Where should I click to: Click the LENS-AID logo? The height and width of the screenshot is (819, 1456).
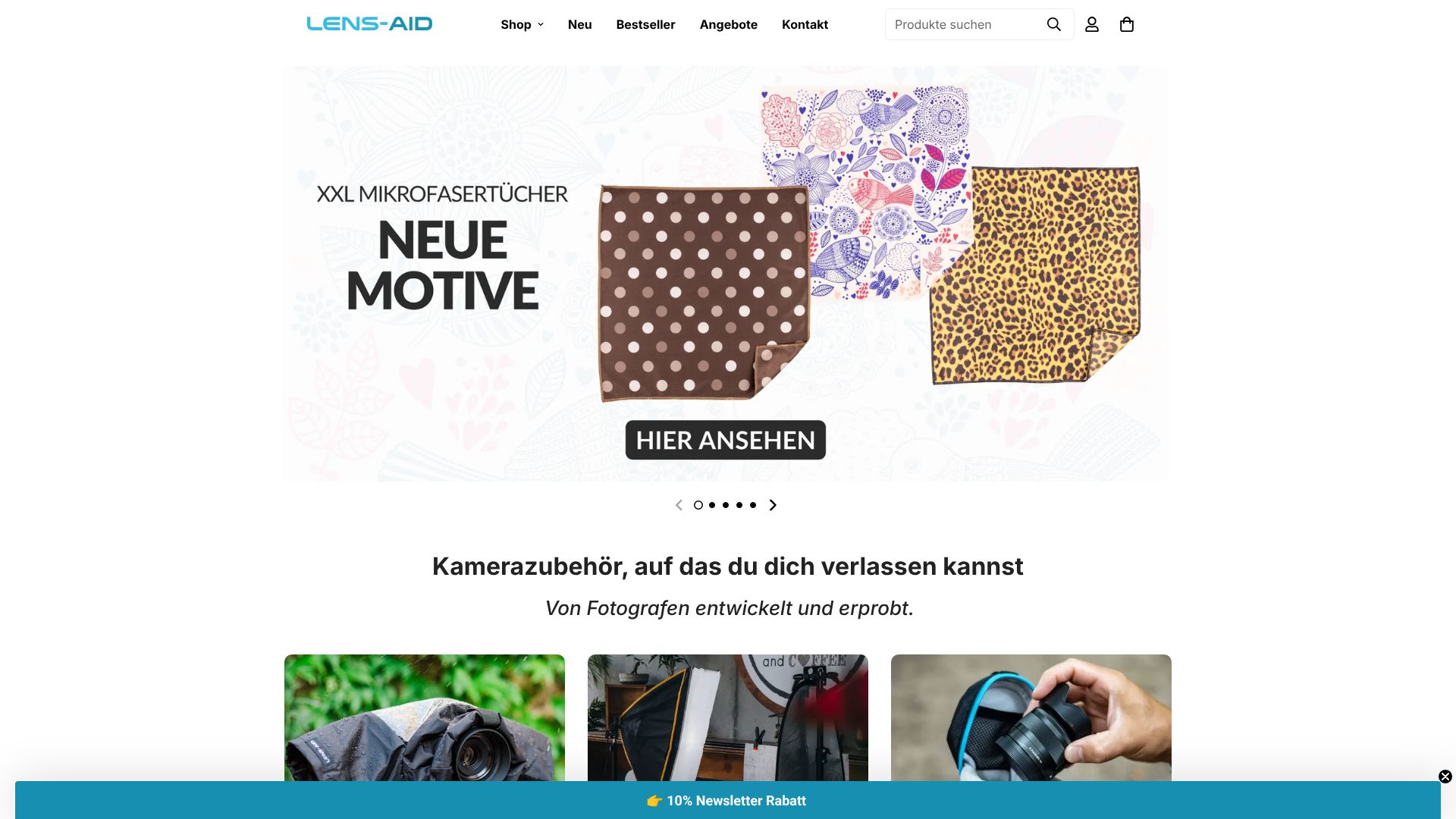(369, 24)
